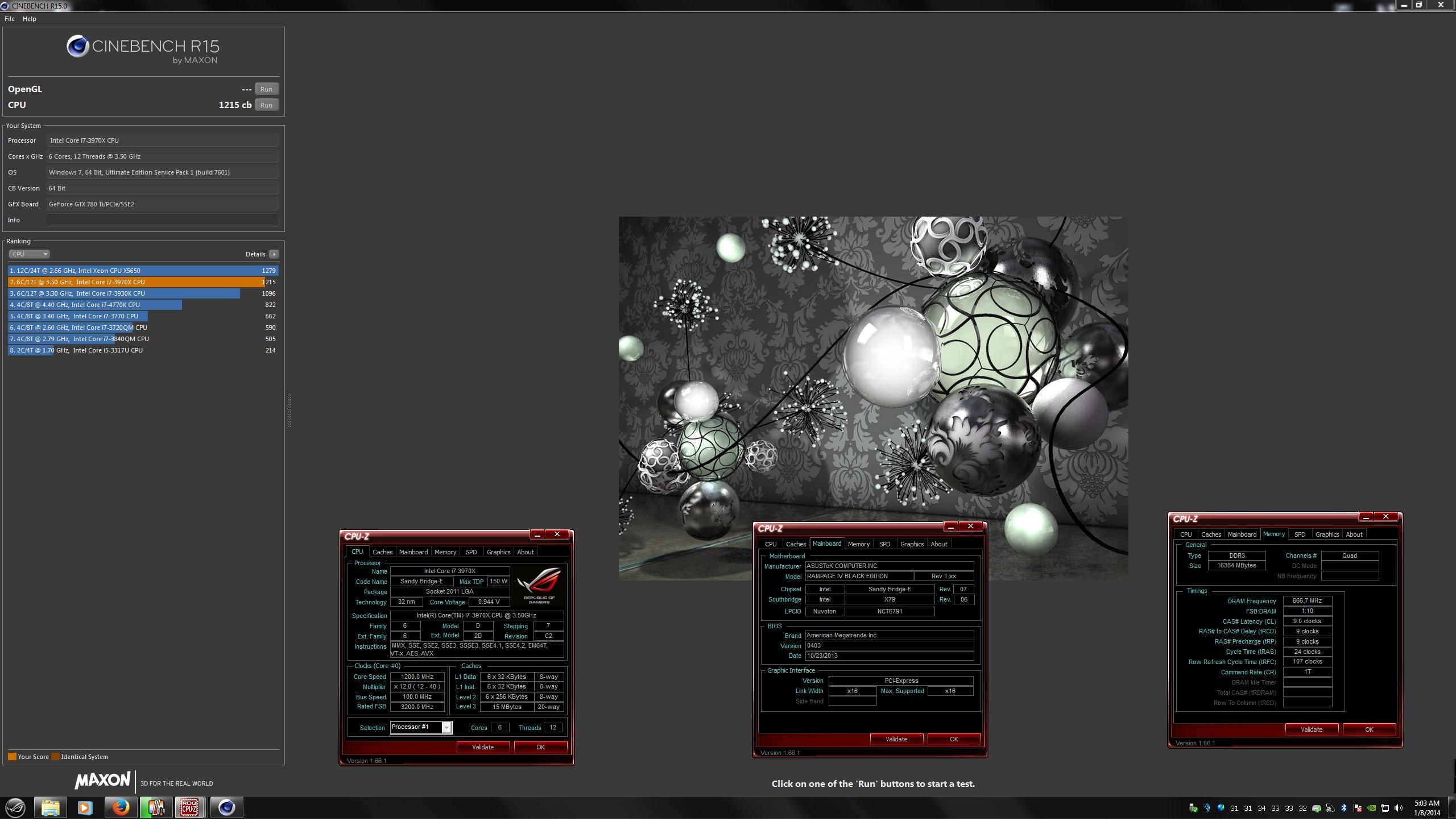Select the i7-3840QM ranking row
Screen dimensions: 1456x821
coord(143,339)
